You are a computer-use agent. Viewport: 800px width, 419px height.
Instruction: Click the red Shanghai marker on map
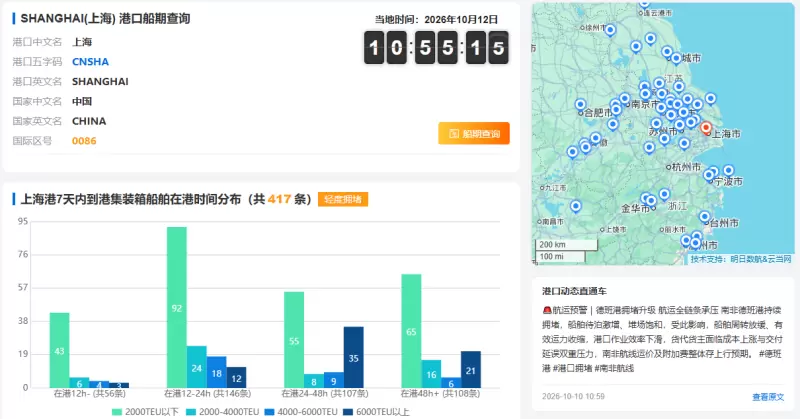[706, 128]
